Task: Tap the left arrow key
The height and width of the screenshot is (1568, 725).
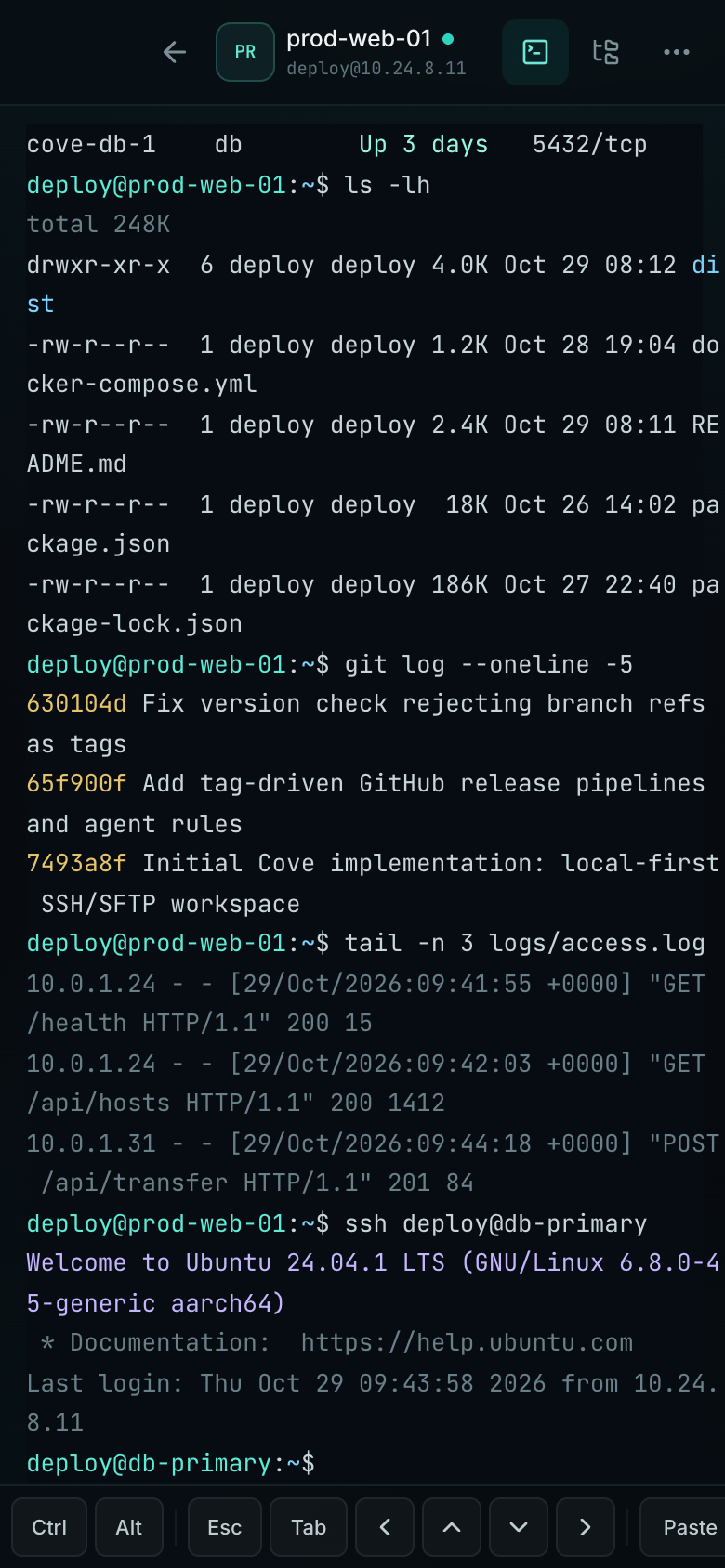Action: 385,1527
